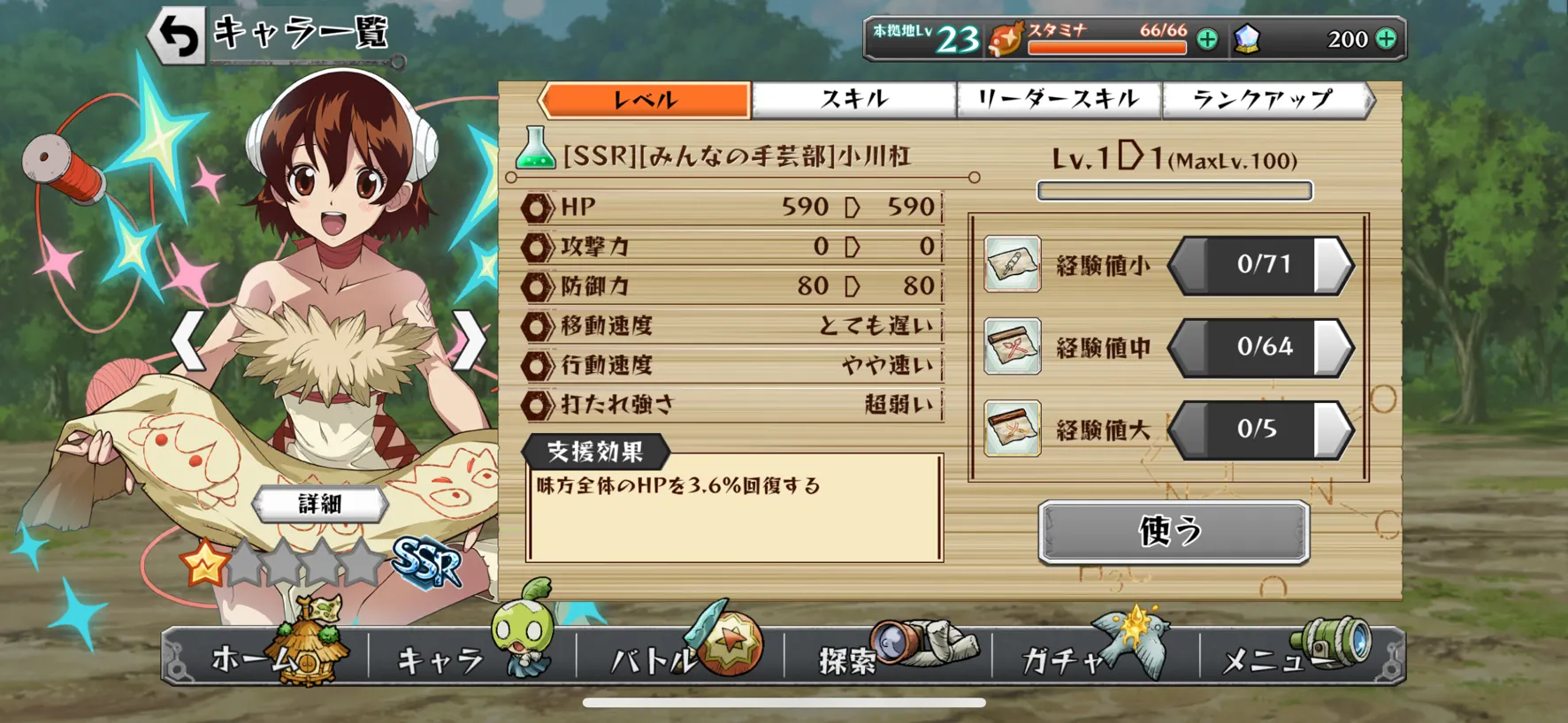Decrease 経験値中 item count
The image size is (1568, 723).
coord(1188,346)
